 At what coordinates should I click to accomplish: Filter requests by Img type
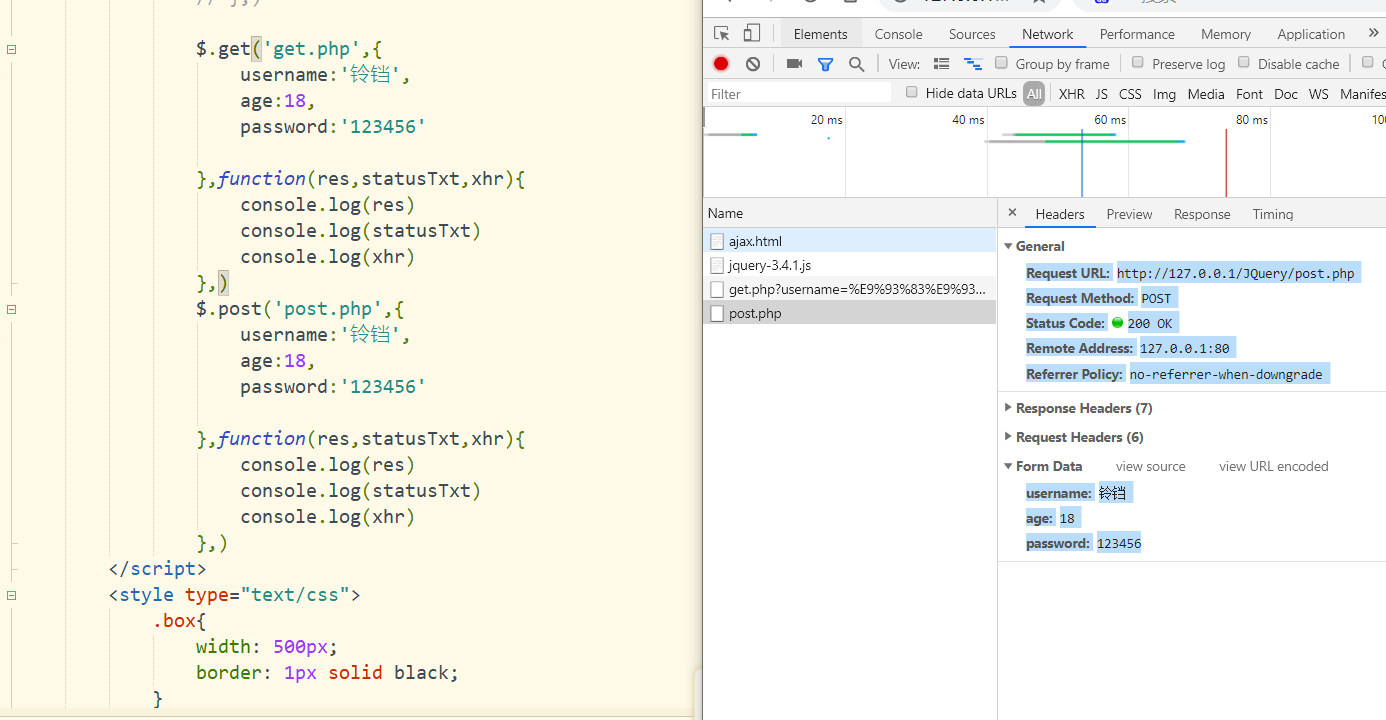[x=1164, y=94]
